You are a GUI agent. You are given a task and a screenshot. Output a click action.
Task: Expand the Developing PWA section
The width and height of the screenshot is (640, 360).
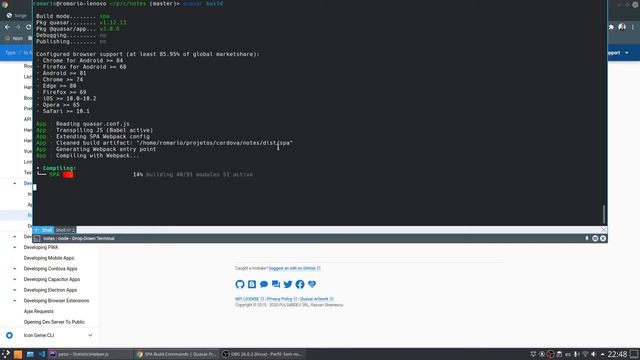tap(15, 247)
